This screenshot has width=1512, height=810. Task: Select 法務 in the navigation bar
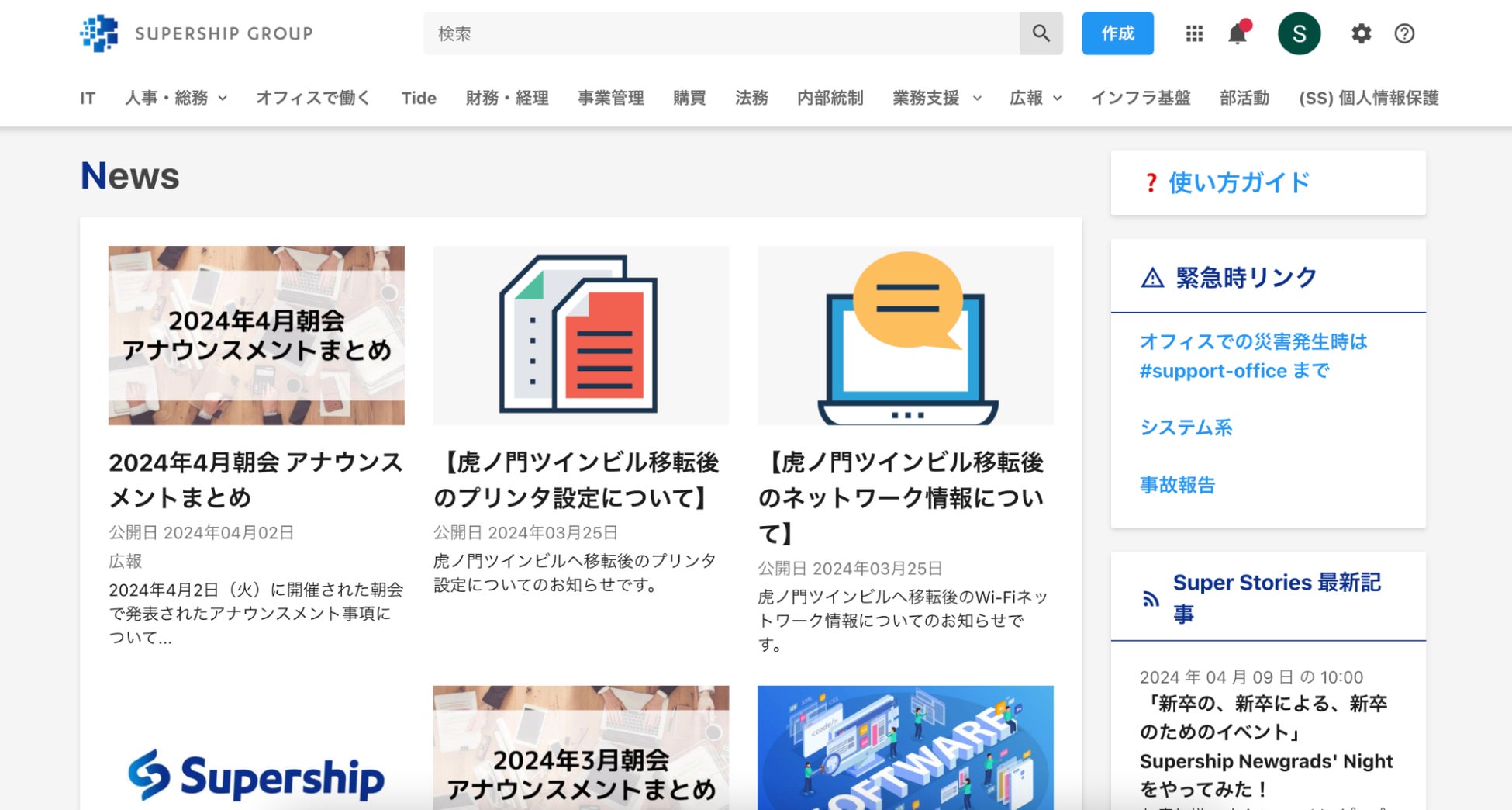coord(751,98)
